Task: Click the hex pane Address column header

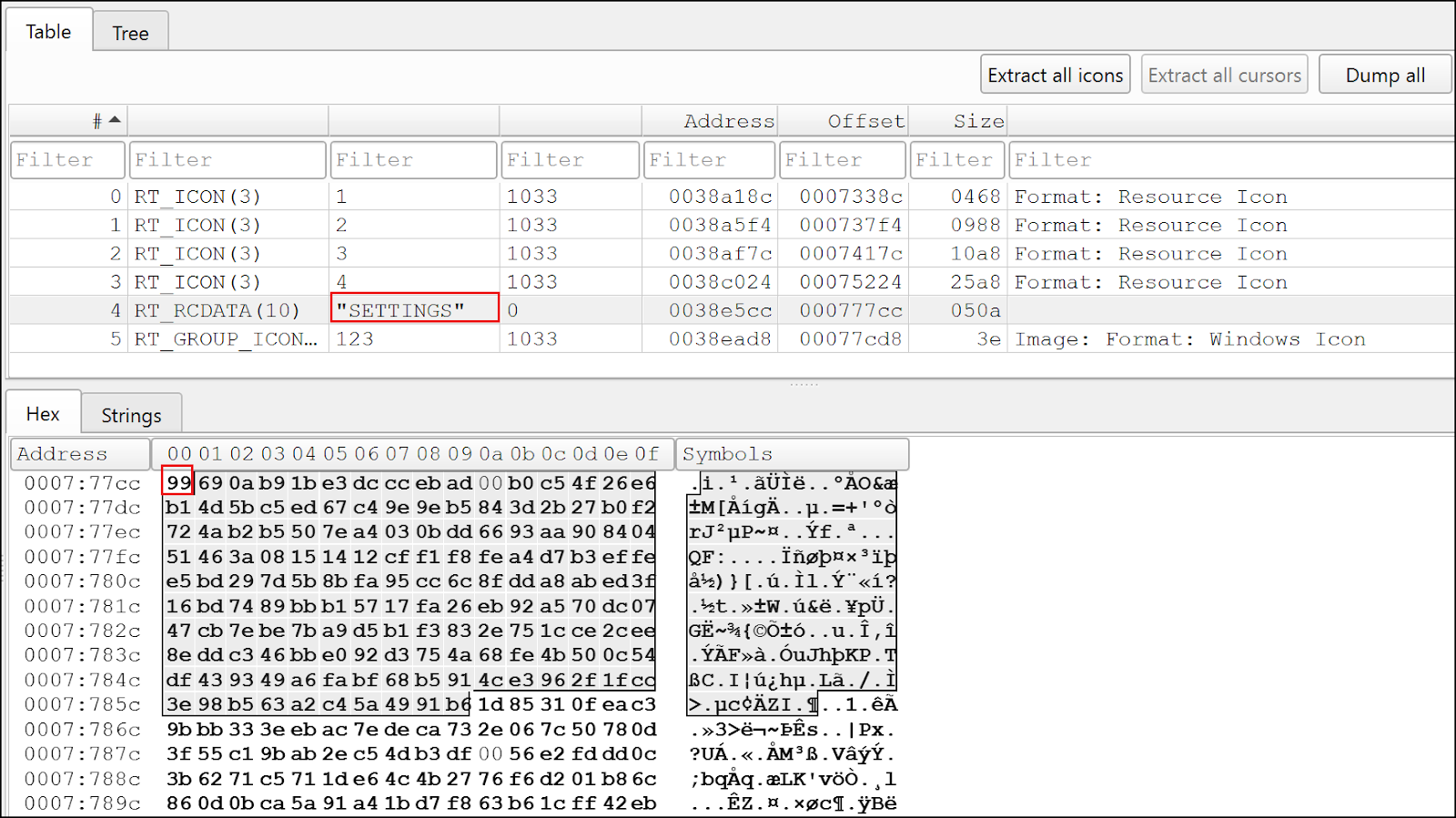Action: coord(80,454)
